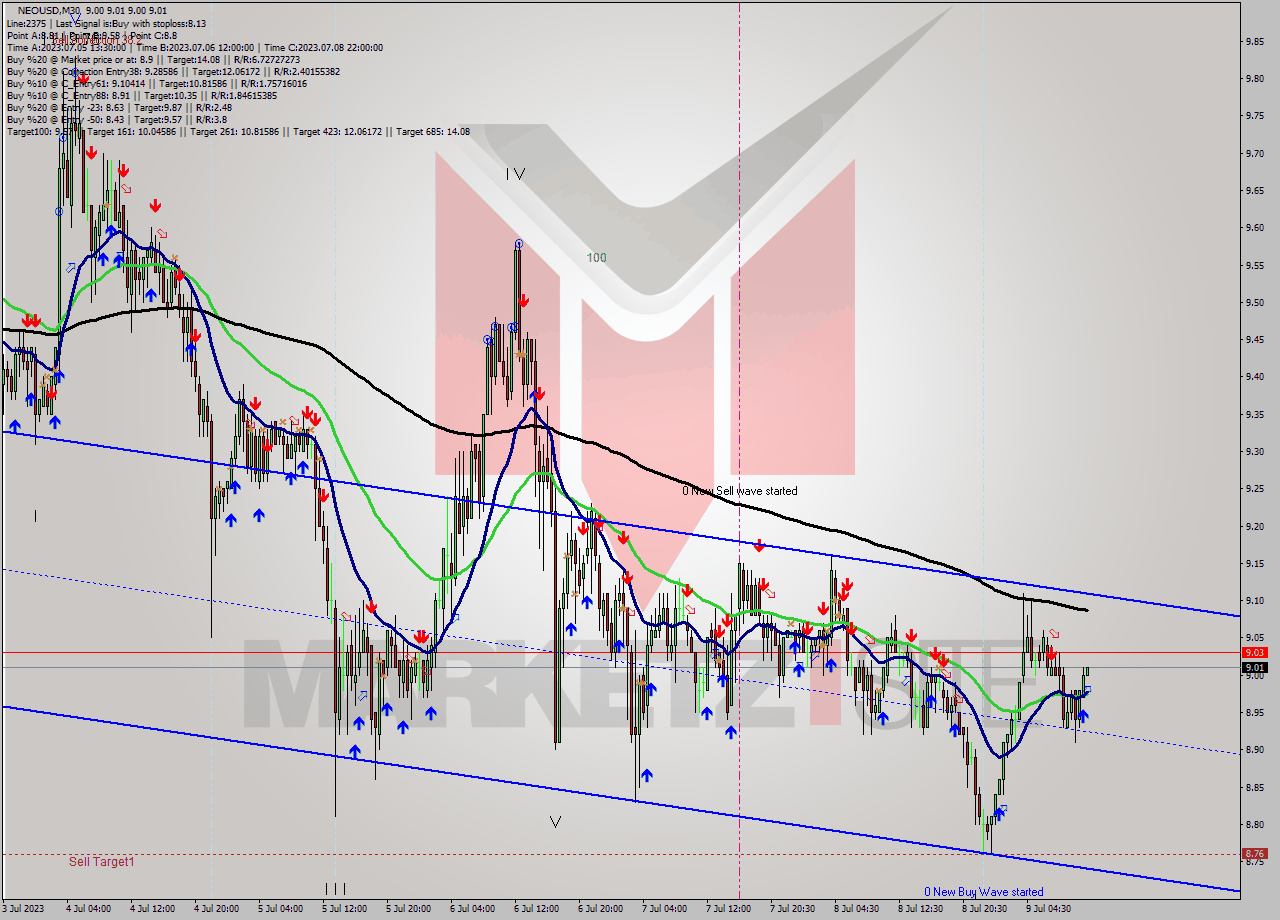Click the red 8.76 price tag
The height and width of the screenshot is (920, 1280).
click(1254, 854)
